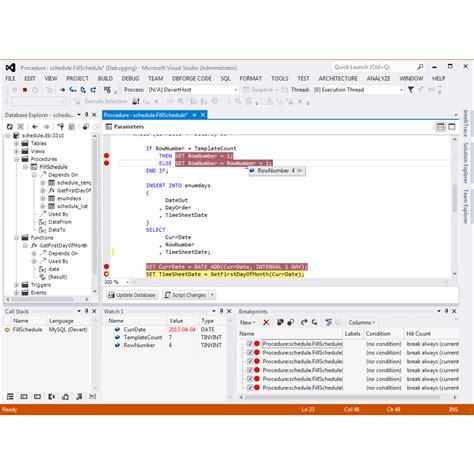Viewport: 474px width, 474px height.
Task: Open the Team Explorer side tab
Action: (466, 206)
